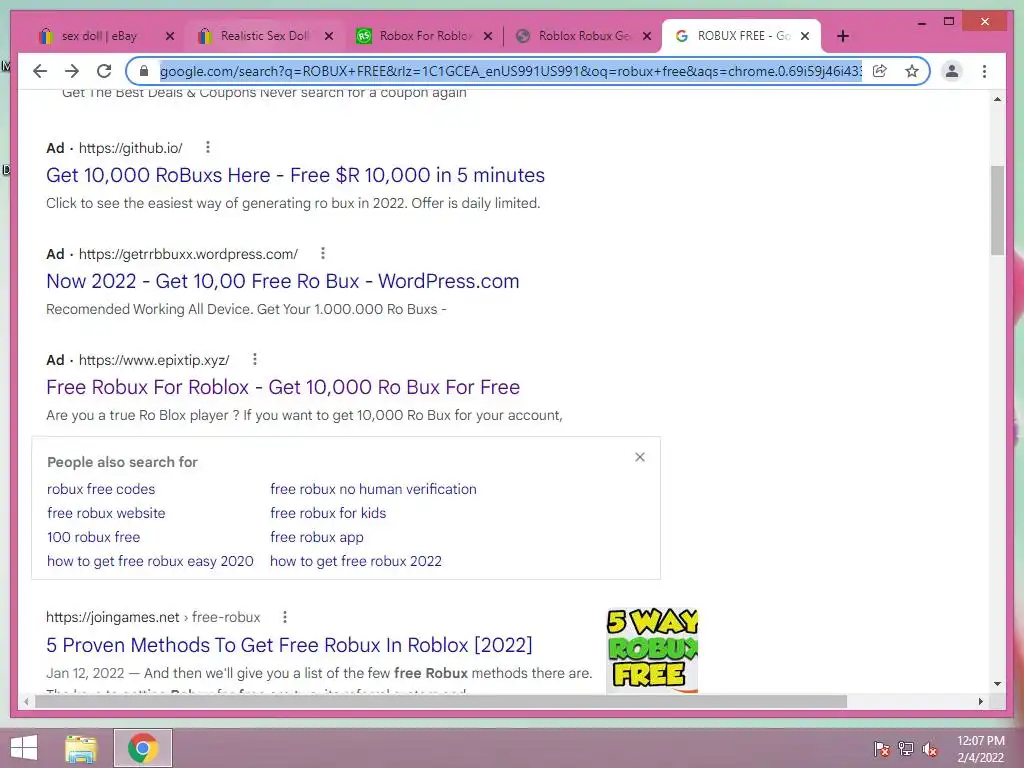This screenshot has width=1024, height=768.
Task: Close the 'Realistic Sex Doll' tab
Action: [329, 36]
